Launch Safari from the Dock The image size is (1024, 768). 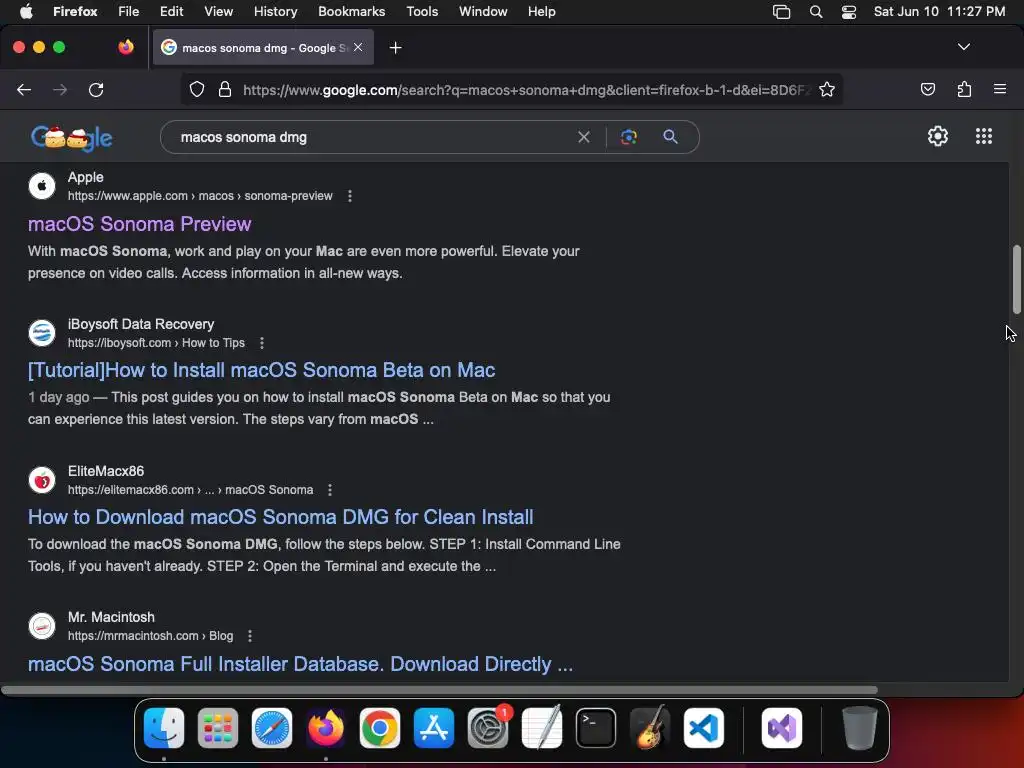tap(272, 728)
